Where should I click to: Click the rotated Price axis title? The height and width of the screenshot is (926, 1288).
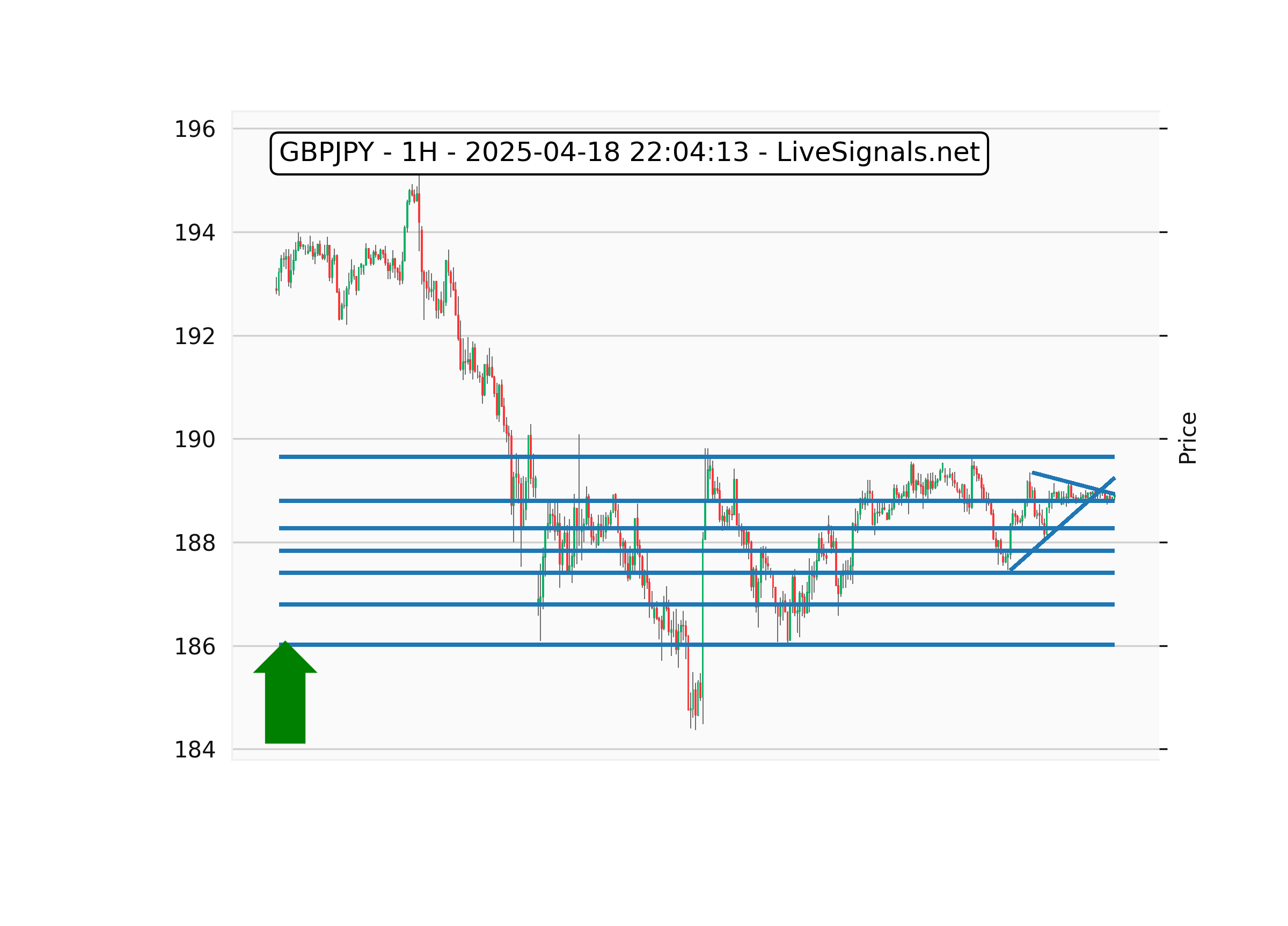pyautogui.click(x=1188, y=438)
